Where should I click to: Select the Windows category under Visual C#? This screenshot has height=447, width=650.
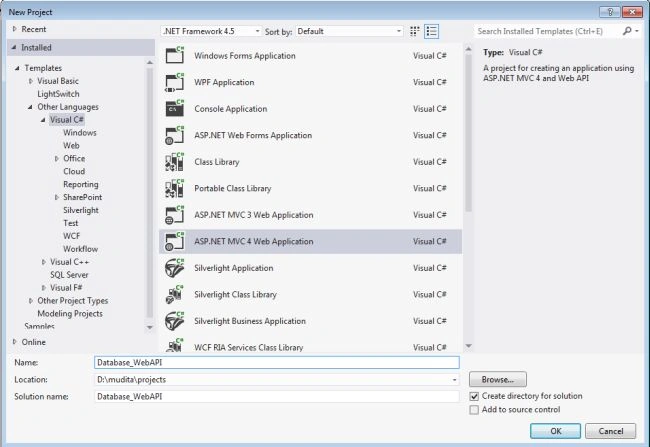[x=80, y=133]
